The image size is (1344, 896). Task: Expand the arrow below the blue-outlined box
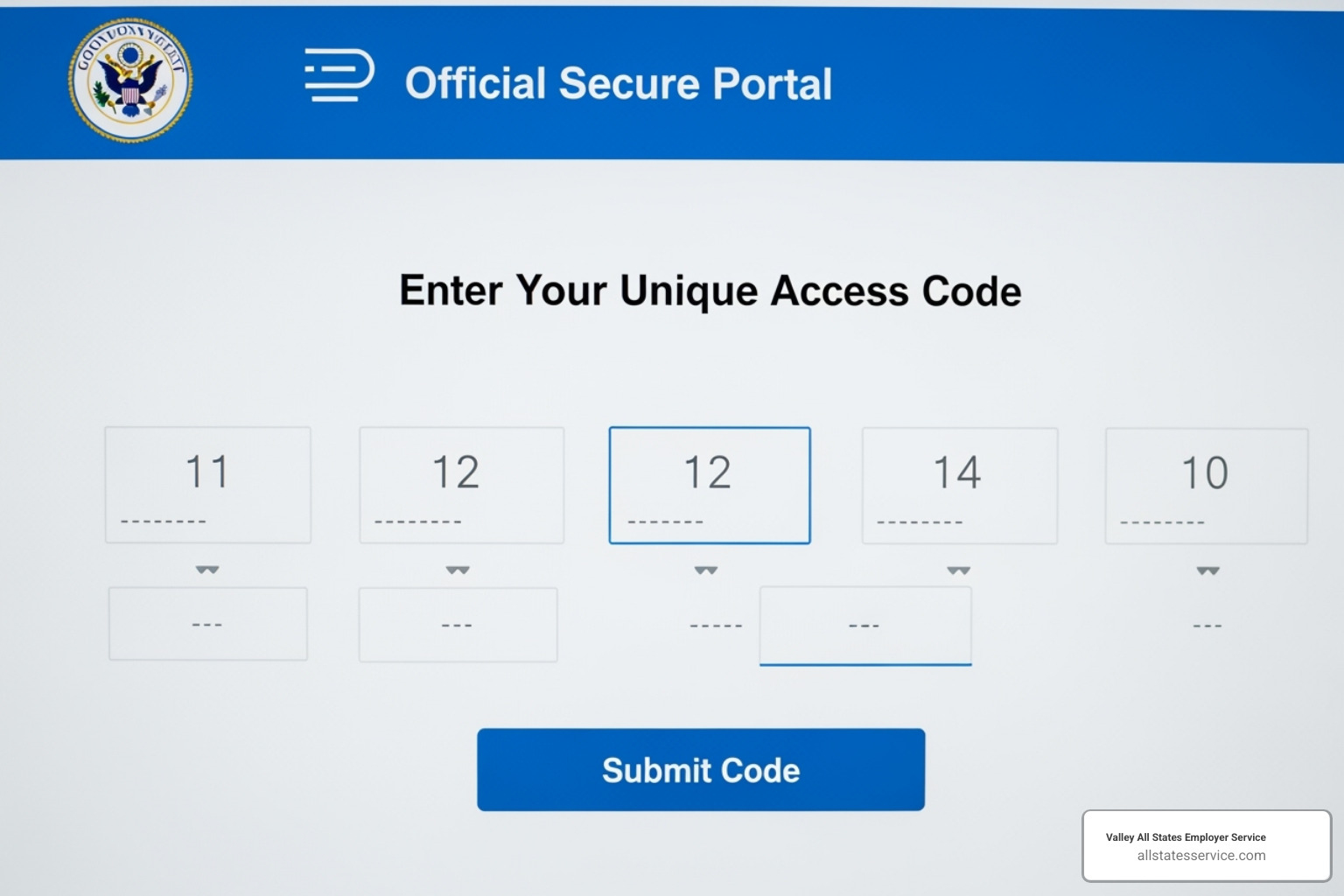point(706,570)
